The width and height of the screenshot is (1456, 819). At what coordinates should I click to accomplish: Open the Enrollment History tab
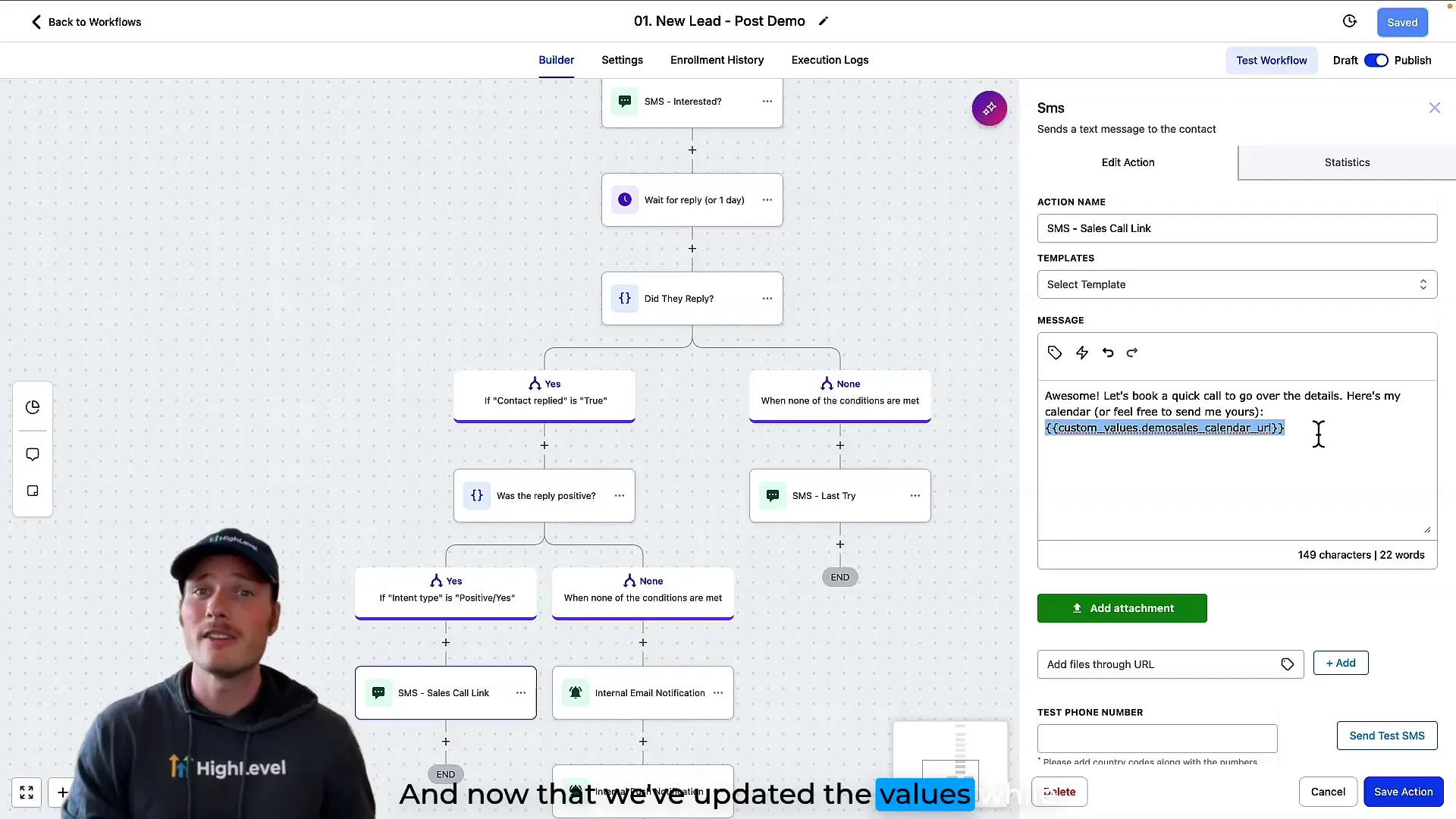(717, 60)
